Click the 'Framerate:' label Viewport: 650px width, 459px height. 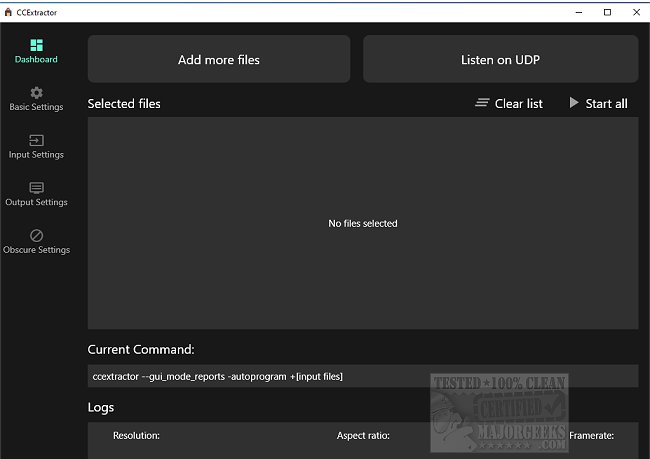(592, 436)
